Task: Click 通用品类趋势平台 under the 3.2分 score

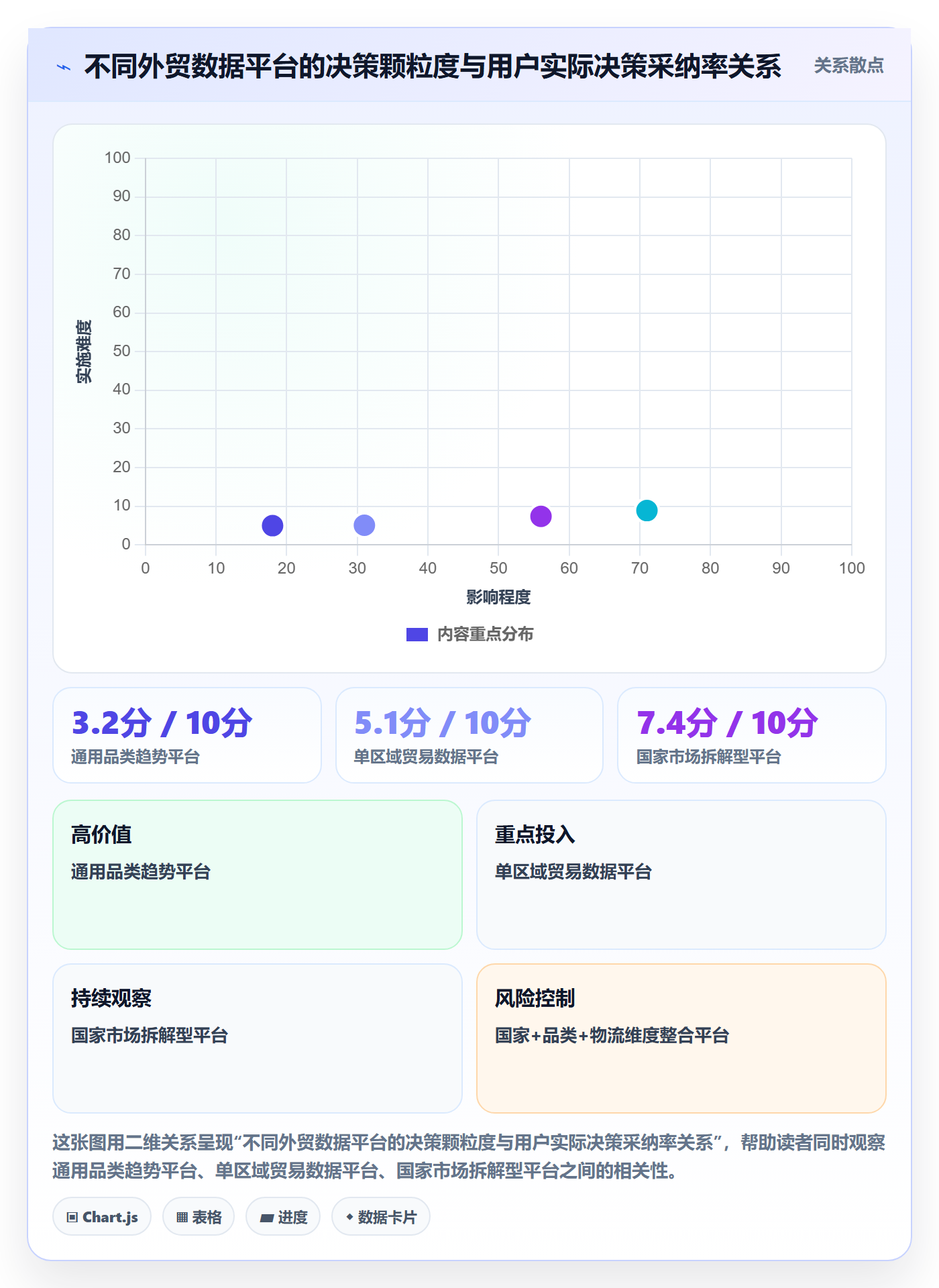Action: click(x=135, y=757)
